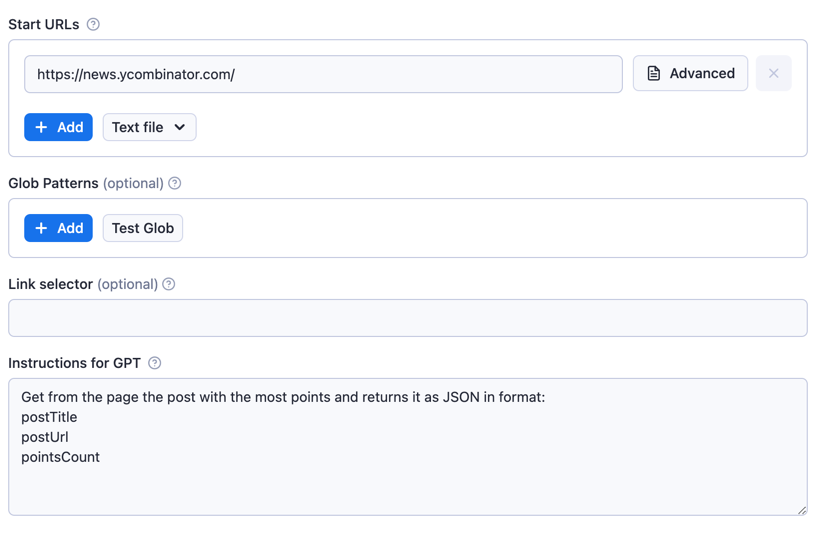Show help for Instructions for GPT
829x533 pixels.
[x=155, y=363]
